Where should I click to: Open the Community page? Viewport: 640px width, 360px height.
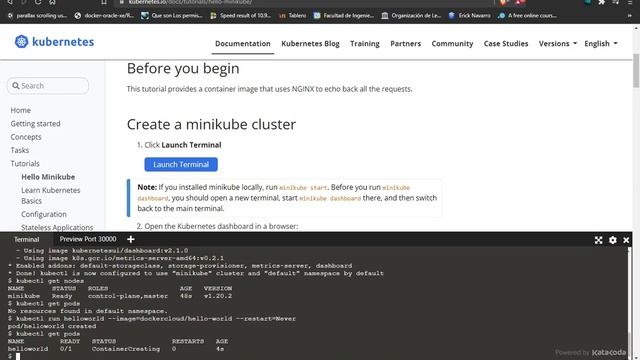tap(452, 44)
